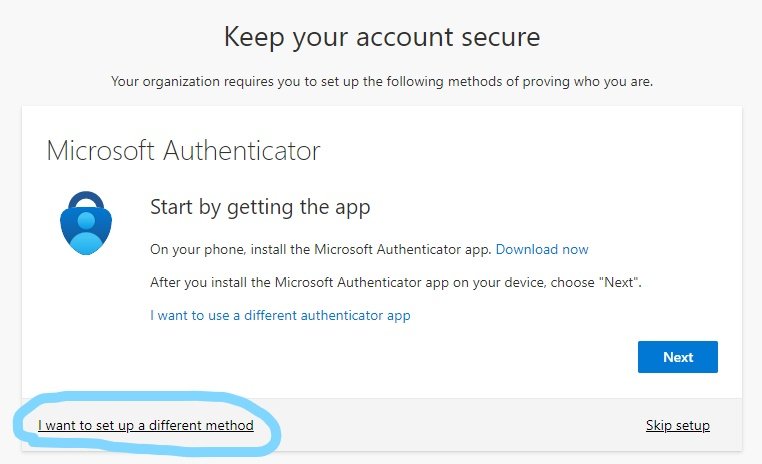Click the Your organization requires description text
Viewport: 762px width, 464px height.
click(381, 81)
